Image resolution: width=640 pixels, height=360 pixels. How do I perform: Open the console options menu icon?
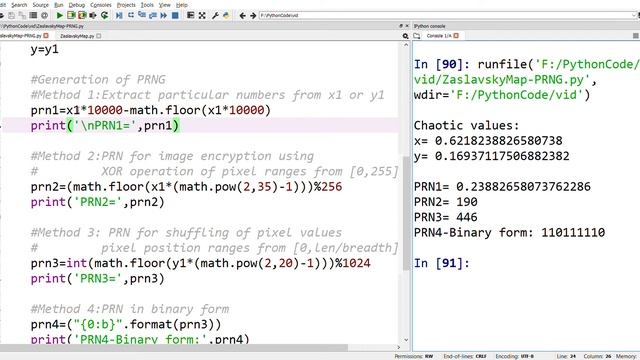636,36
